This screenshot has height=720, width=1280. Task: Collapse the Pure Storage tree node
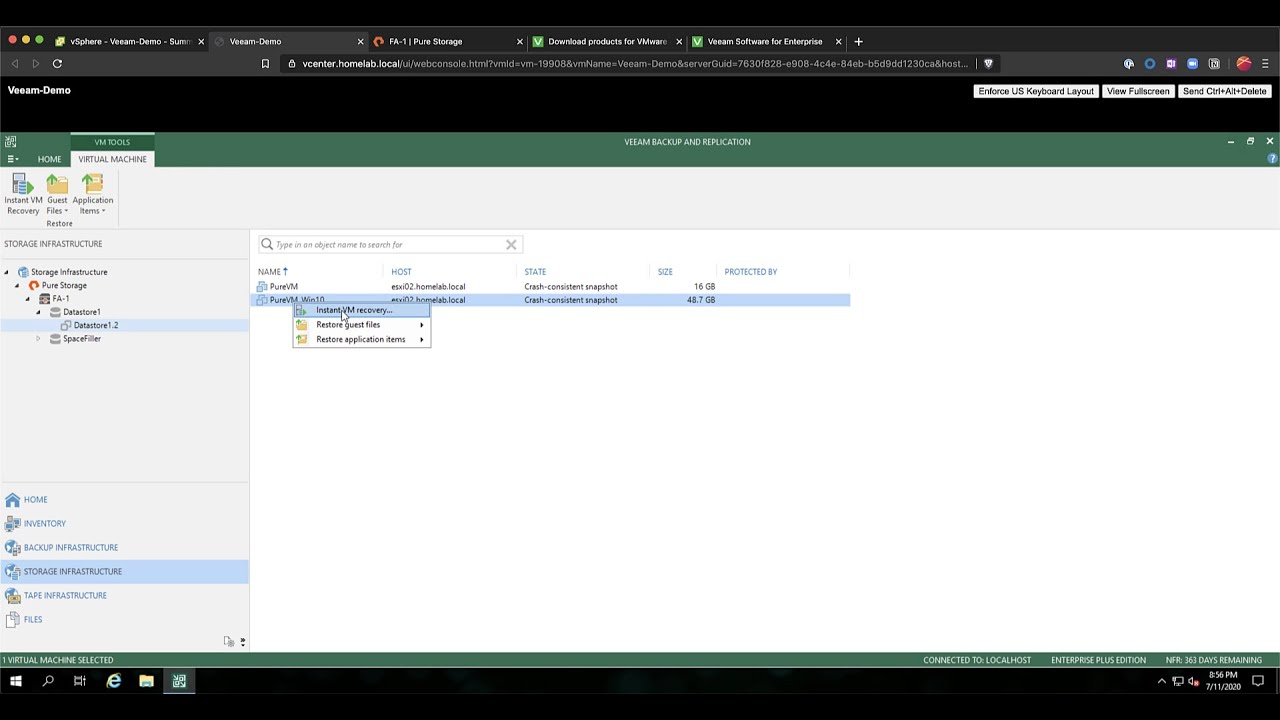[17, 285]
